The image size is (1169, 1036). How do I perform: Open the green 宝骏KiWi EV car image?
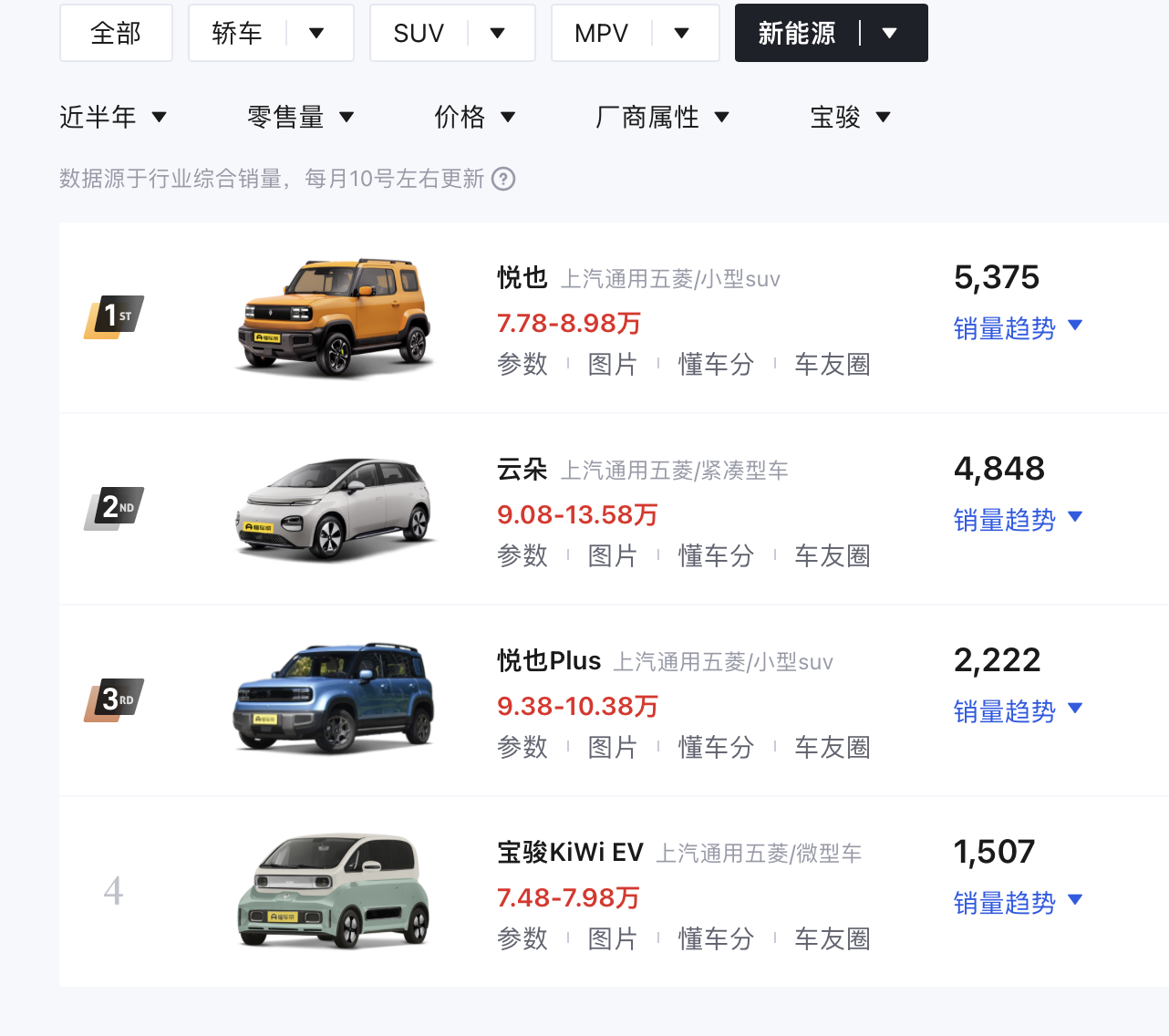click(x=334, y=891)
